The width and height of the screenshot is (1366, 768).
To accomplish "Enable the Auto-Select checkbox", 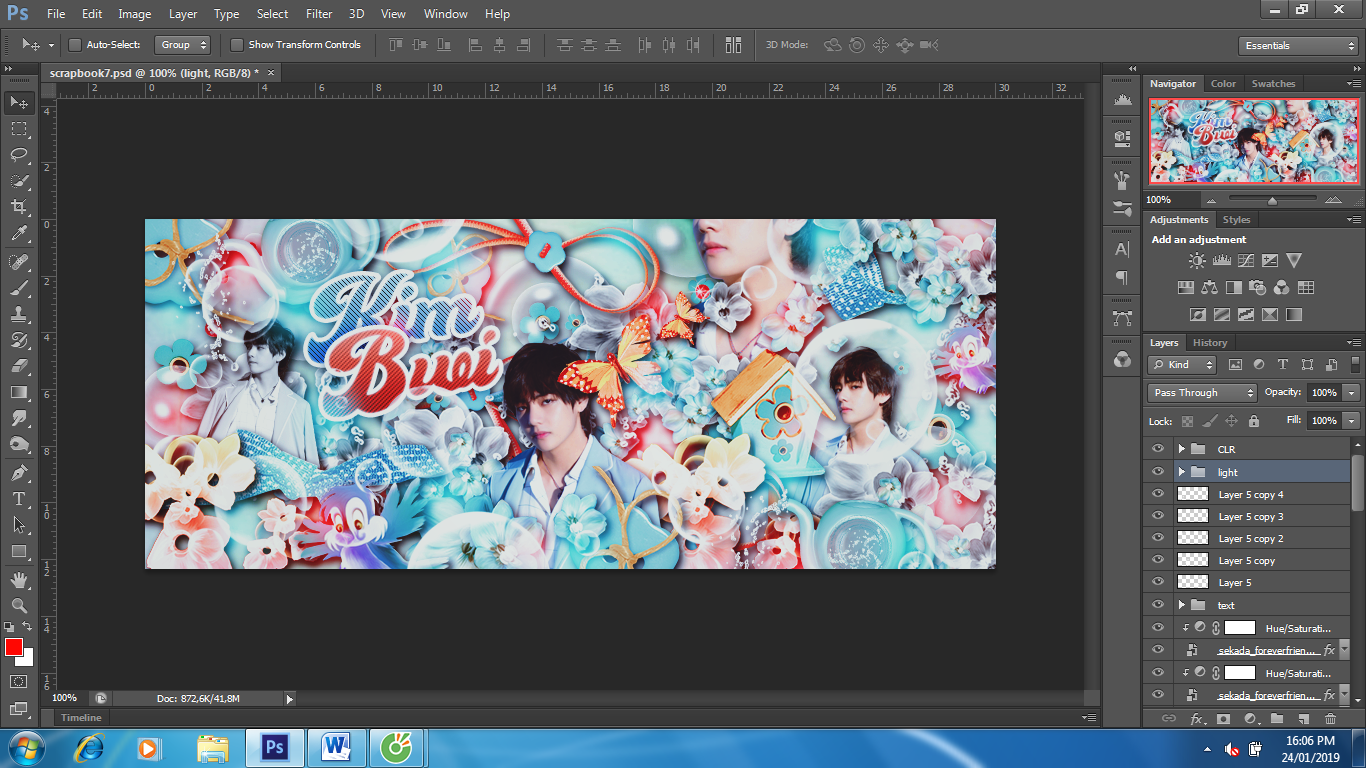I will [75, 45].
